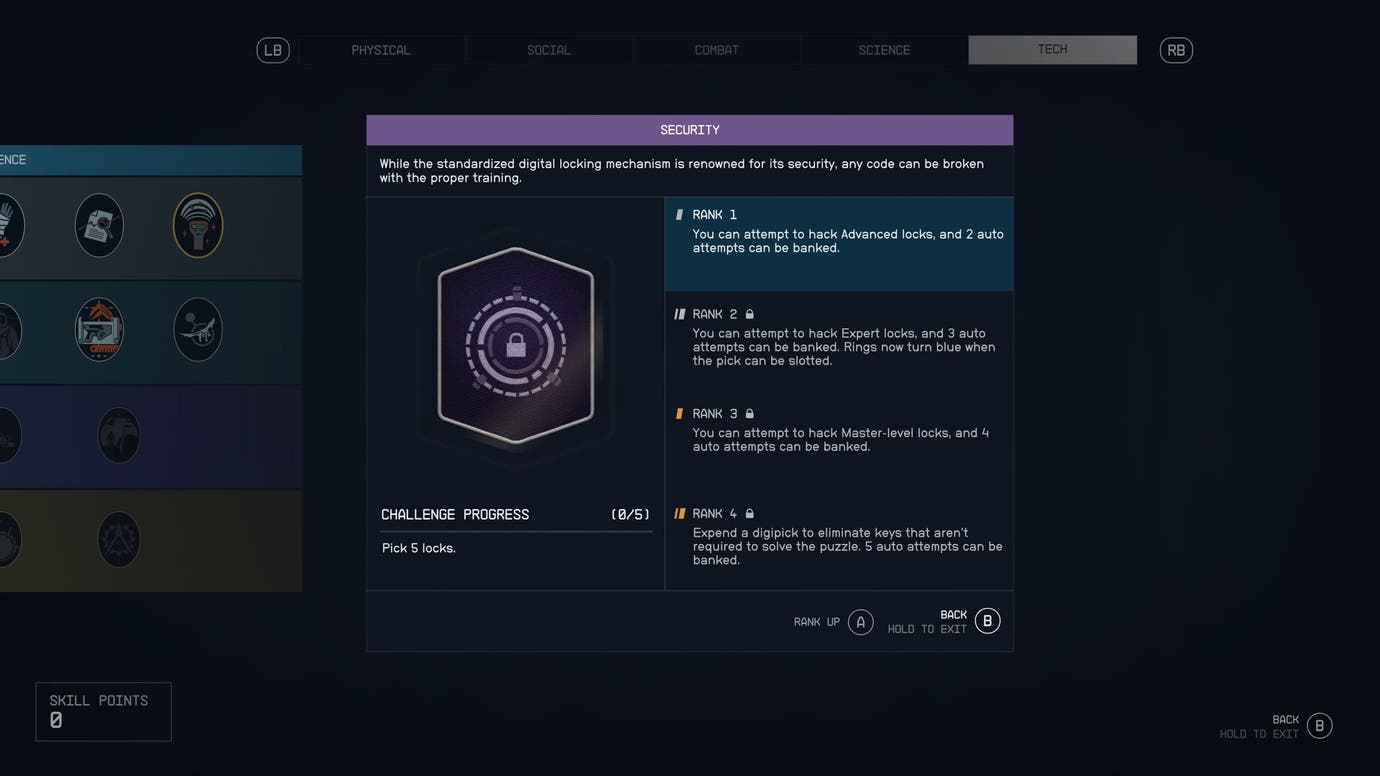Switch to the Combat skill tab
The width and height of the screenshot is (1380, 776).
(717, 50)
